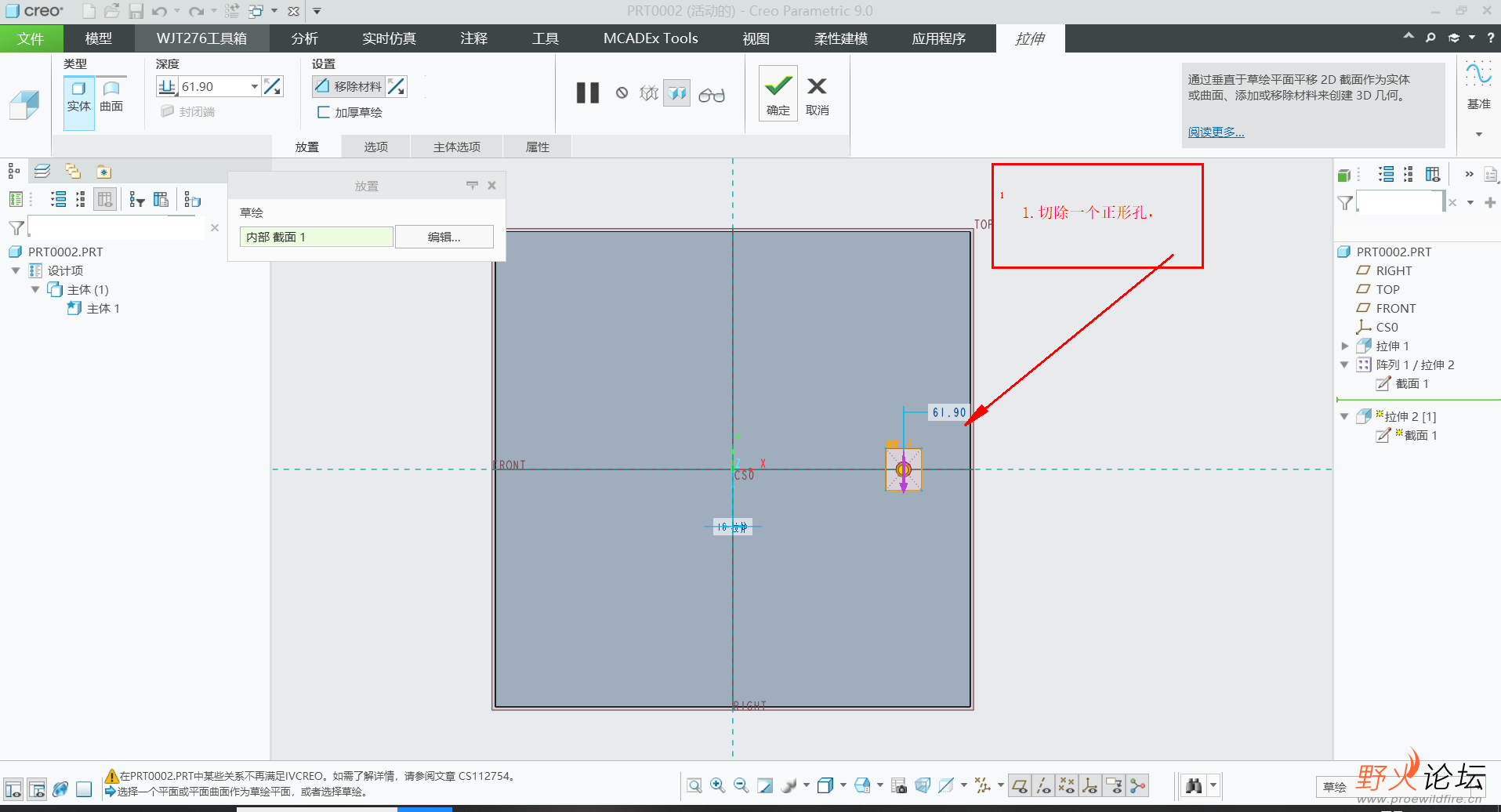The image size is (1501, 812).
Task: Open left tree filter settings icon
Action: (137, 200)
